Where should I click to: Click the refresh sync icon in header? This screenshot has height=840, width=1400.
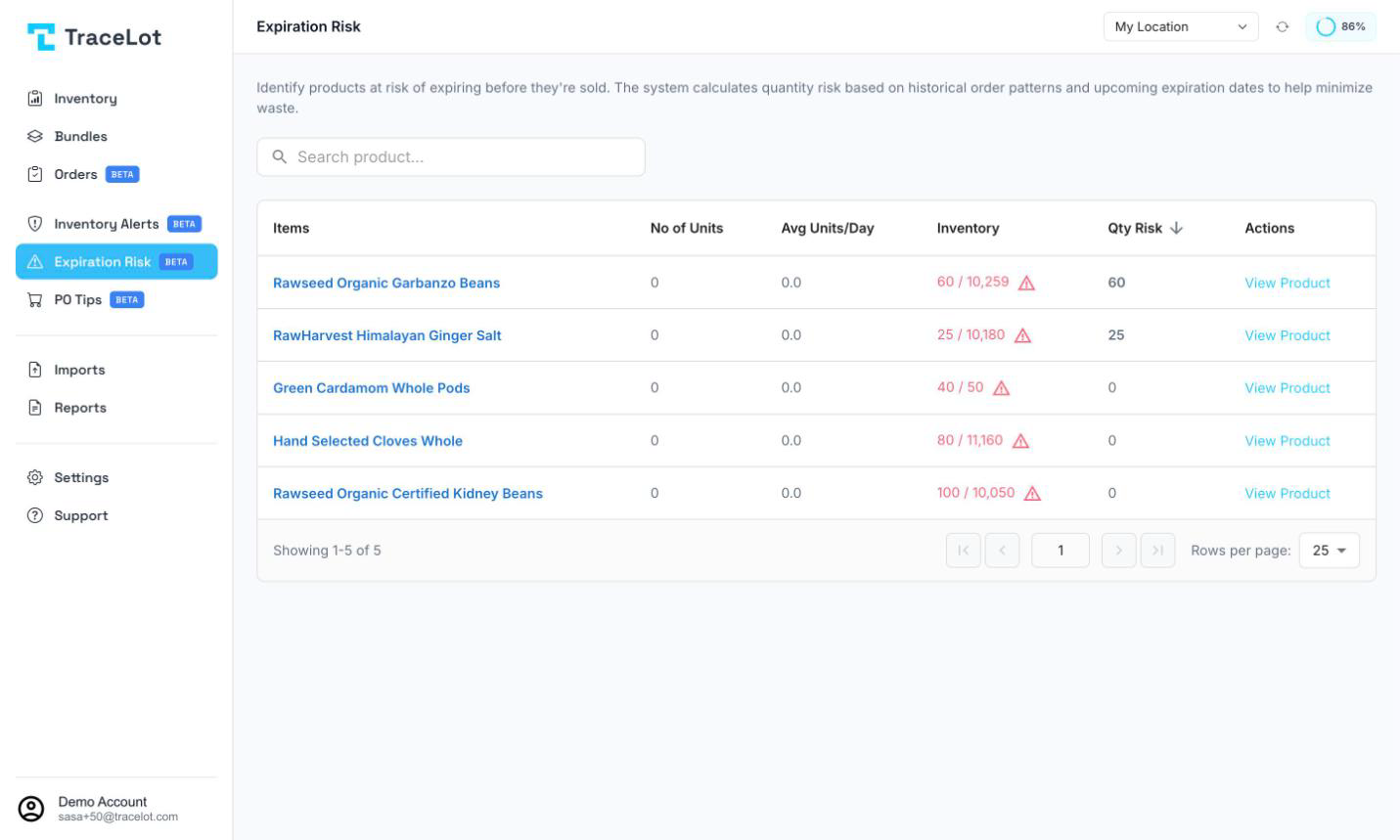pyautogui.click(x=1283, y=27)
